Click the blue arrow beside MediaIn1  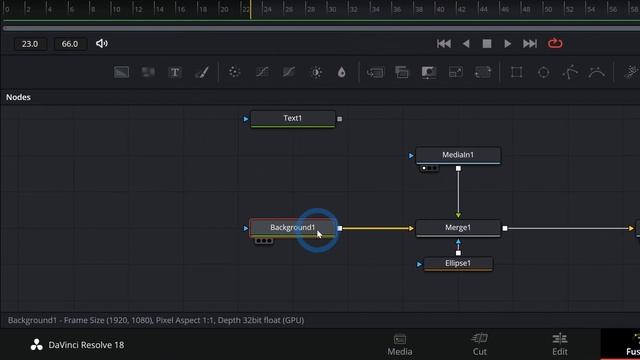[x=411, y=156]
